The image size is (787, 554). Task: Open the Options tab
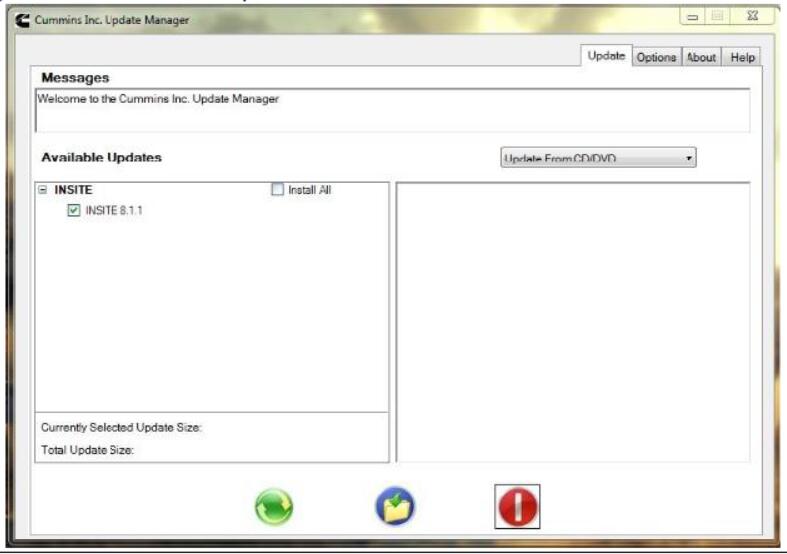click(x=656, y=57)
